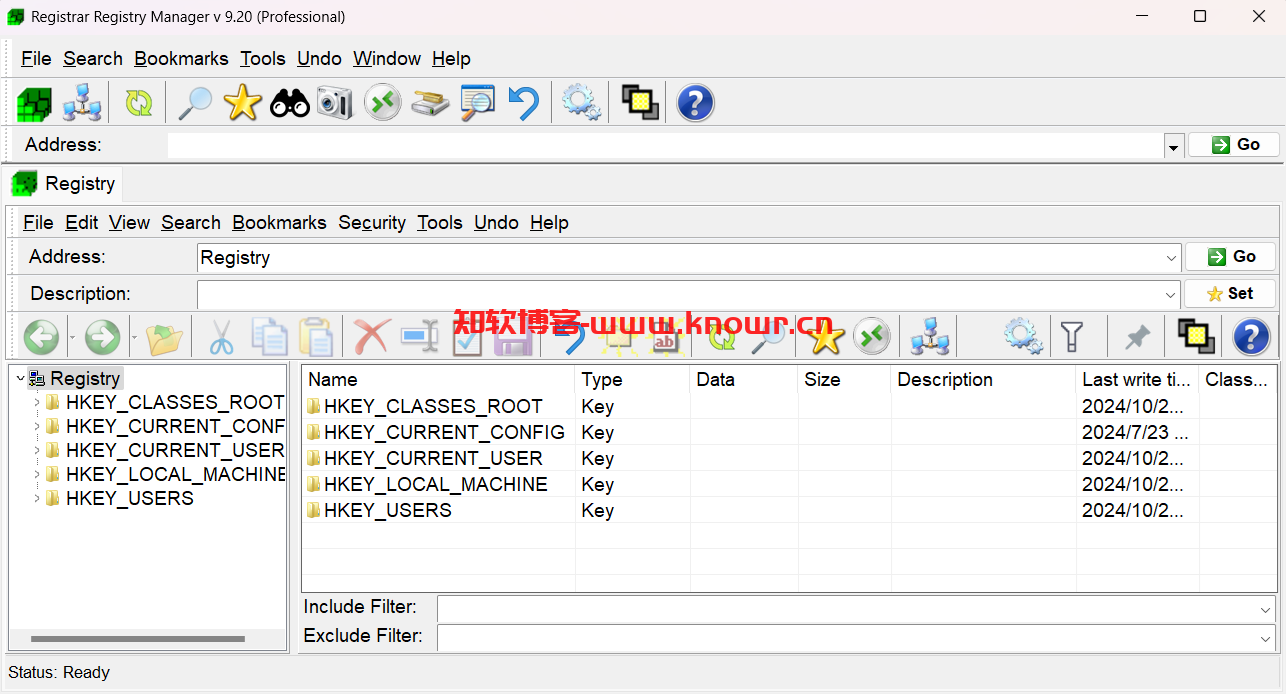1286x694 pixels.
Task: Select HKEY_USERS row in the list
Action: pyautogui.click(x=789, y=510)
